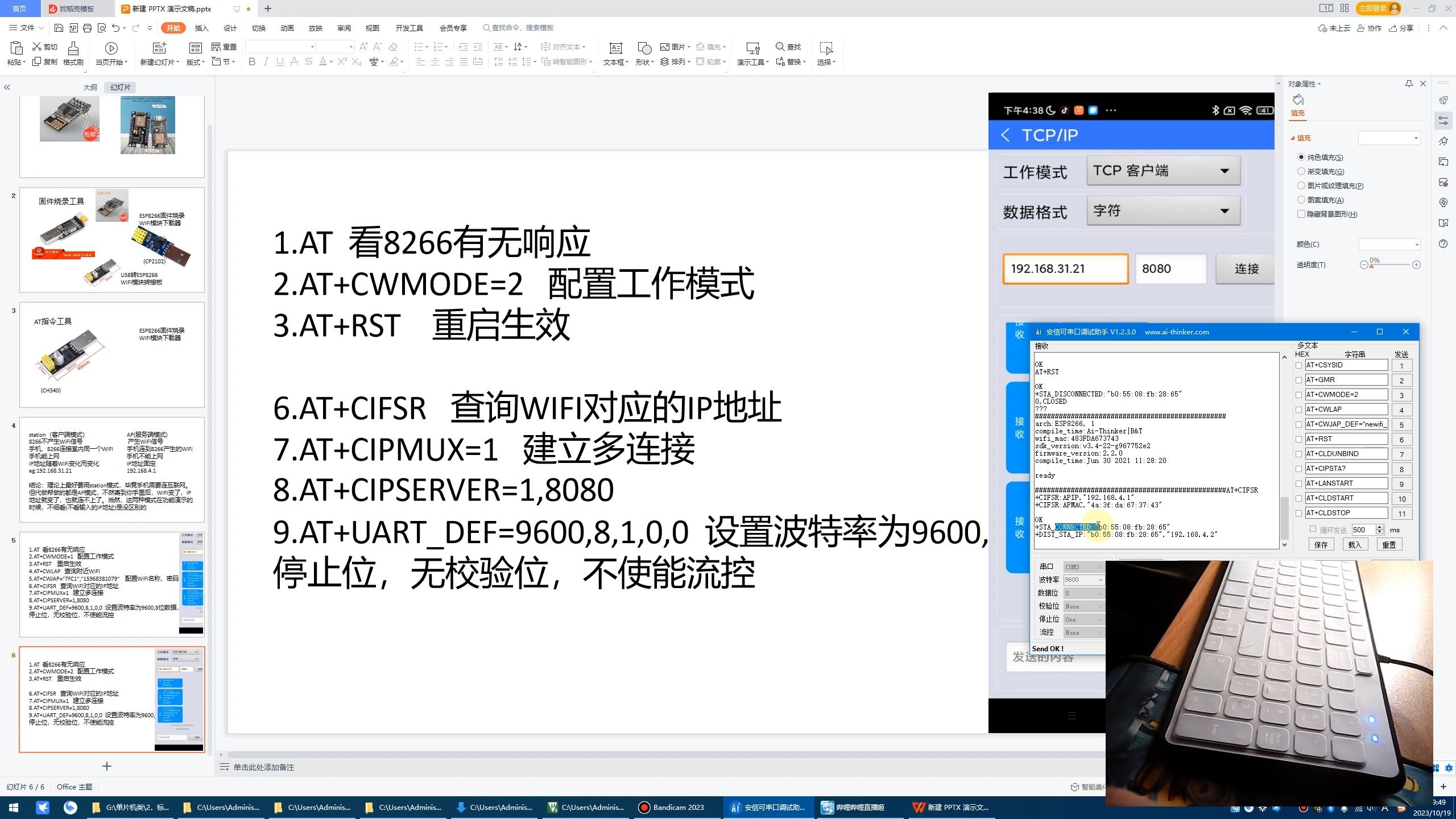
Task: Click the Format Painter (格式刷) icon
Action: [73, 48]
